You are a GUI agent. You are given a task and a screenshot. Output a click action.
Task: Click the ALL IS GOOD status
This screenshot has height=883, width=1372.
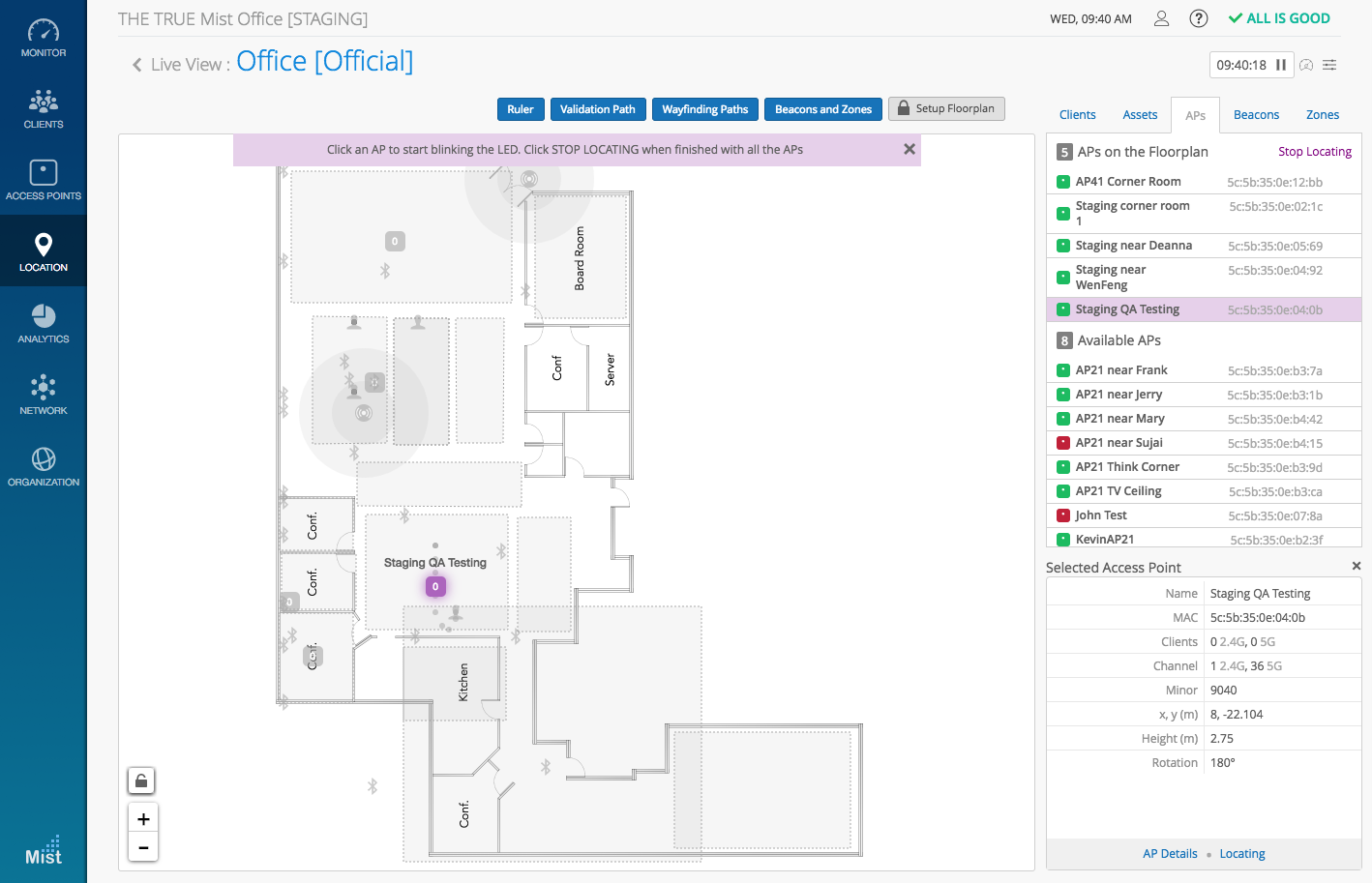click(x=1279, y=18)
